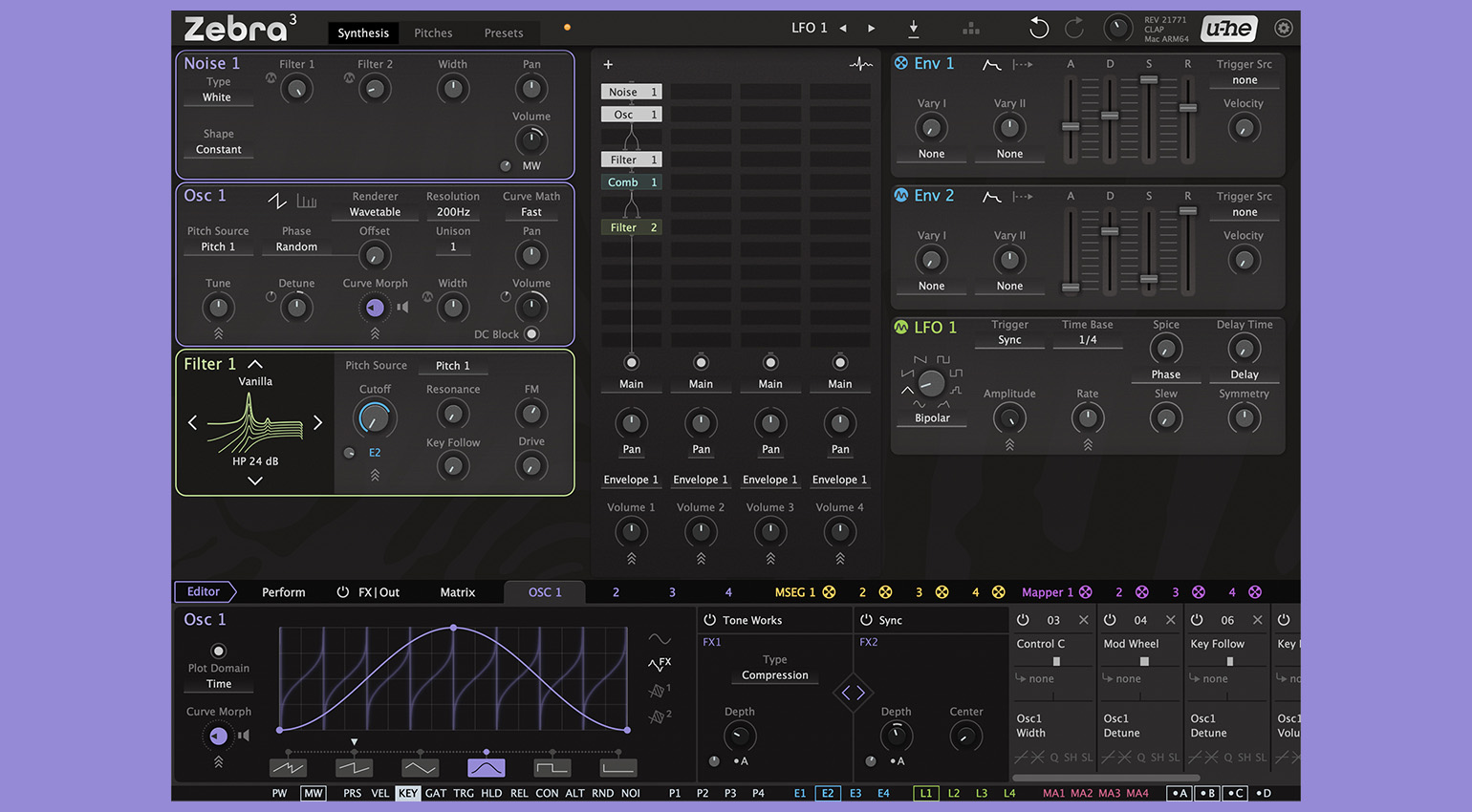This screenshot has width=1472, height=812.
Task: Toggle the DC Block switch
Action: pos(531,334)
